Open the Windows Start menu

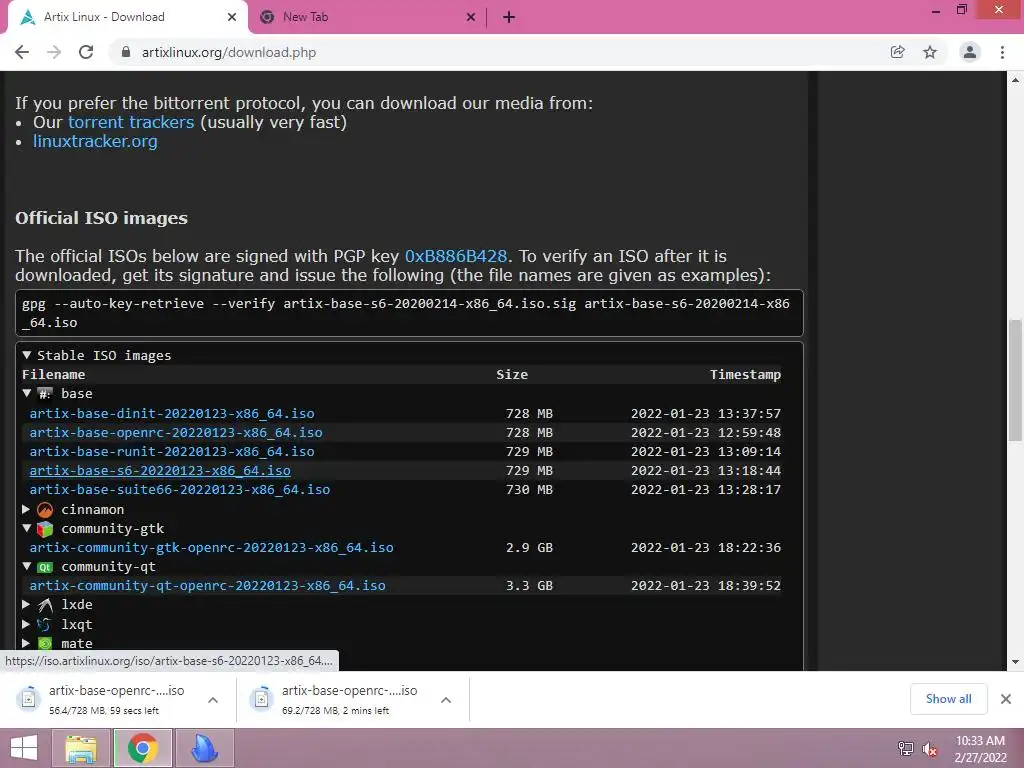coord(24,748)
